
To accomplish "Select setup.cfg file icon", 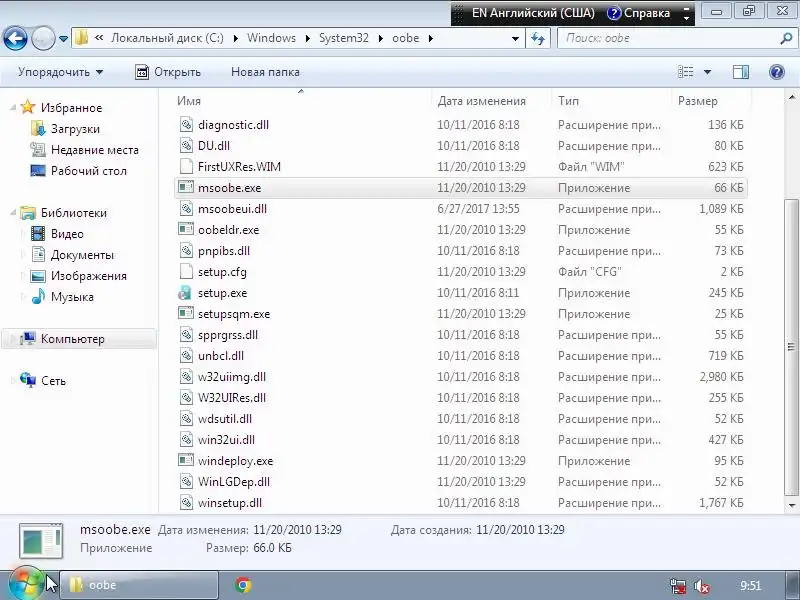I will pos(186,271).
